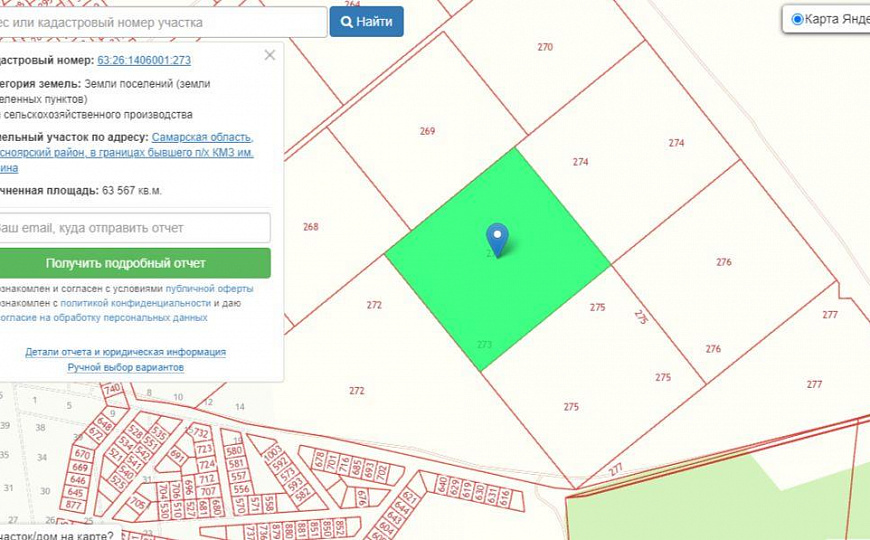The width and height of the screenshot is (870, 540).
Task: Open cadastral number link 63:26:1406001:273
Action: [x=144, y=60]
